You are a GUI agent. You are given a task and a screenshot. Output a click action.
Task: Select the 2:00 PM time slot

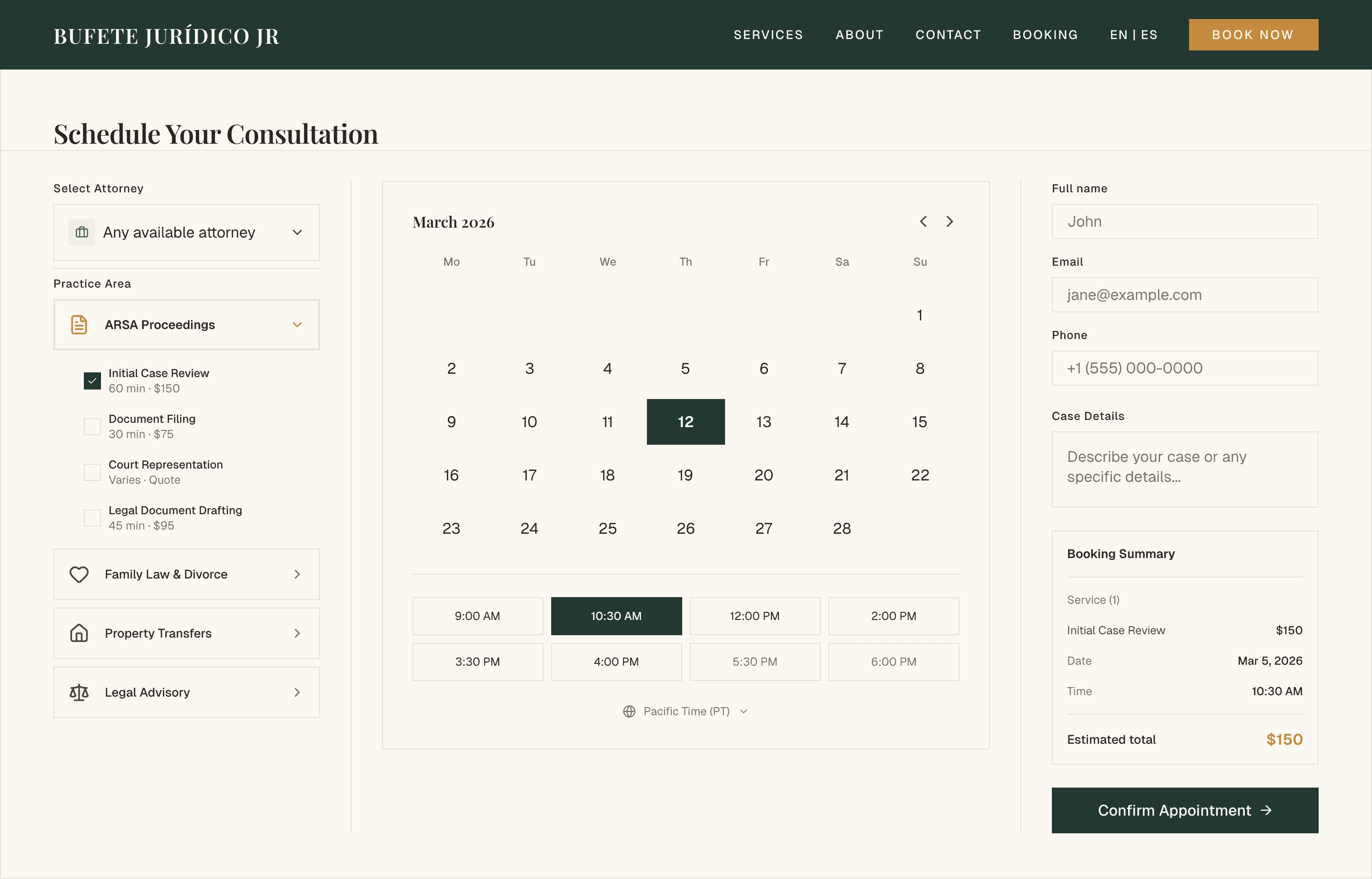894,616
